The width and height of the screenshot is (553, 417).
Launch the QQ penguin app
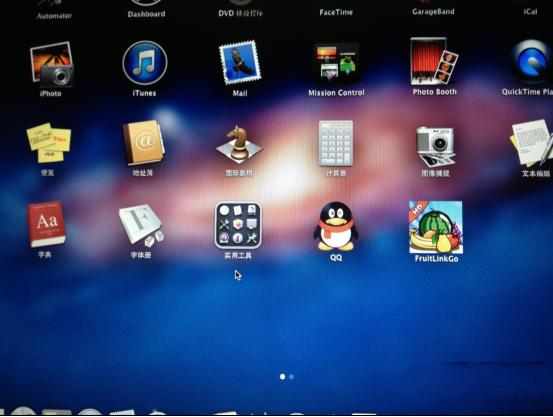point(336,226)
